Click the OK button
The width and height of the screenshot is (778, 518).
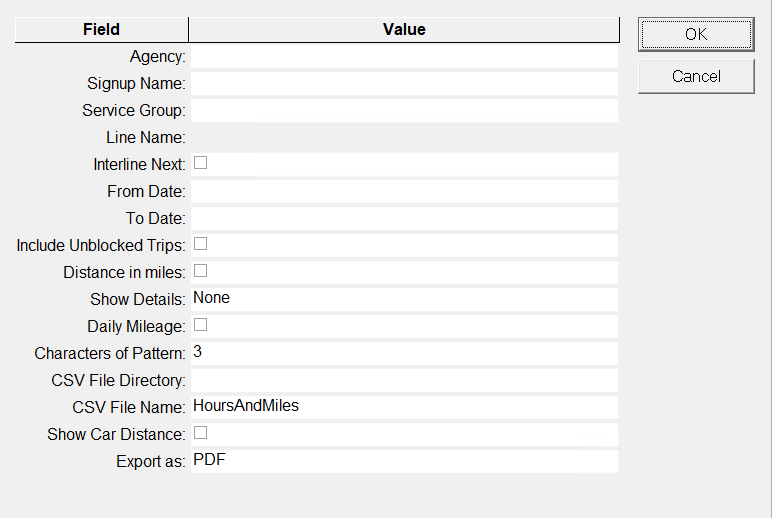tap(696, 34)
